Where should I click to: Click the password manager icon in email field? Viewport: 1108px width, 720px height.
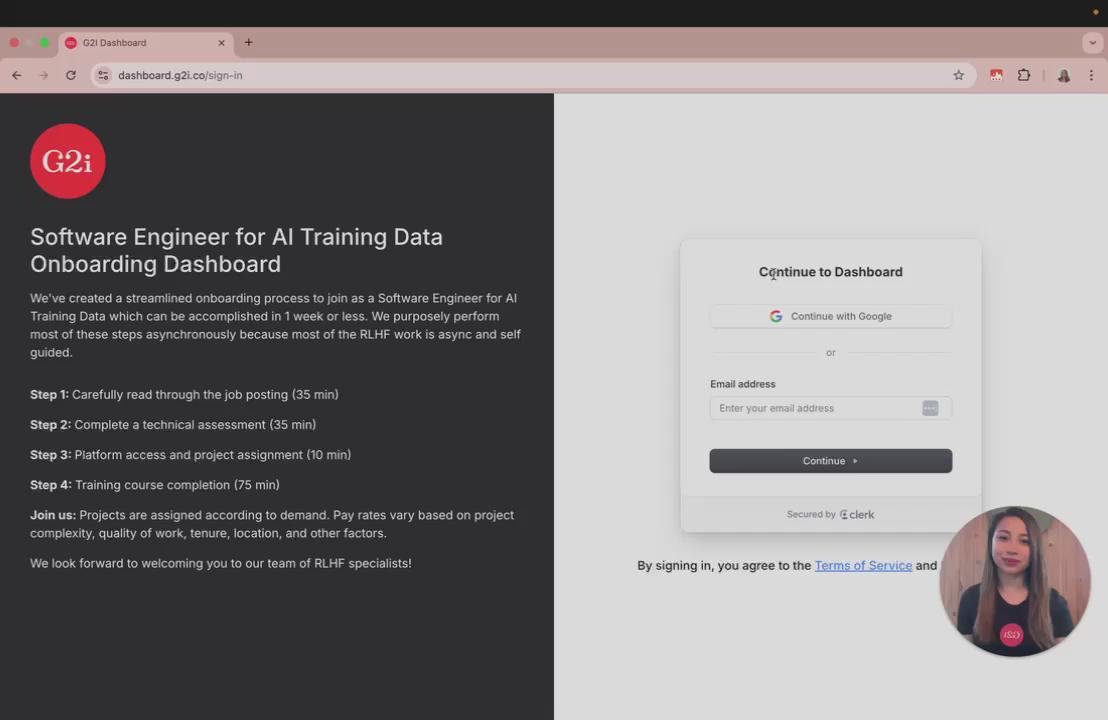(930, 408)
